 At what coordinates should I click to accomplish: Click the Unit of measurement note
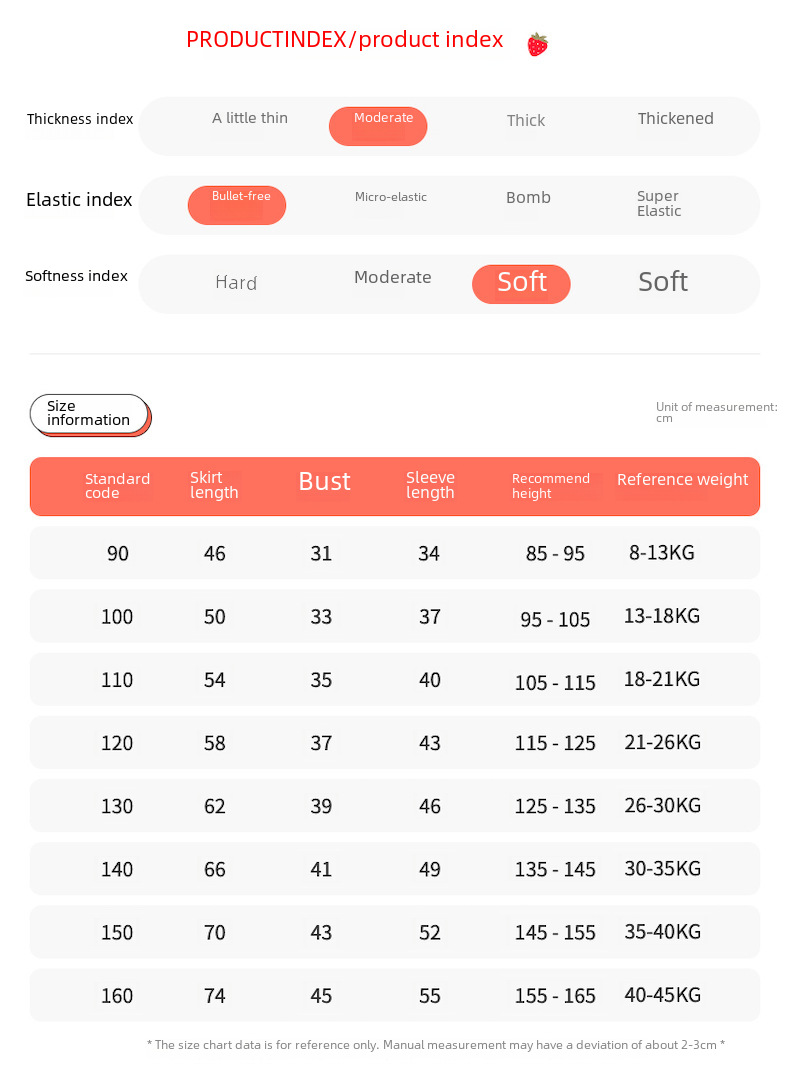click(716, 412)
